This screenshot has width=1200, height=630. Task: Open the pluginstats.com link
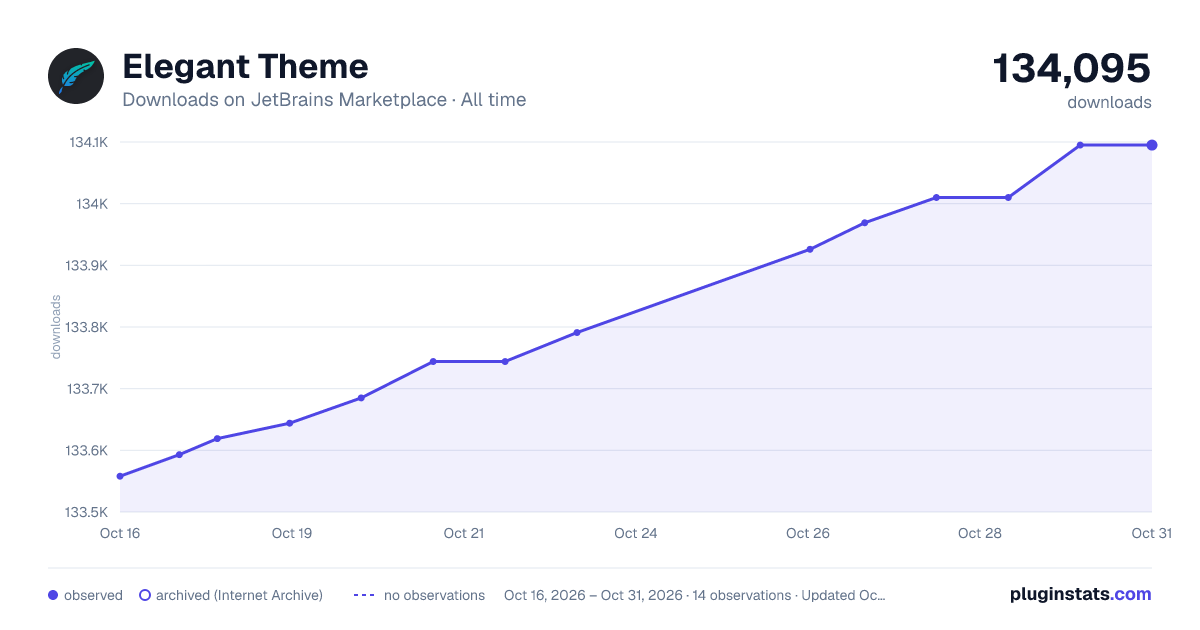pos(1080,594)
